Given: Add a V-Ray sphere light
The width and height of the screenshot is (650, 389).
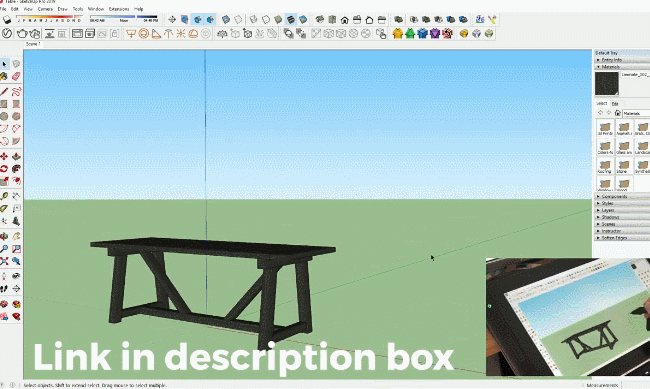Looking at the screenshot, I should click(x=144, y=34).
